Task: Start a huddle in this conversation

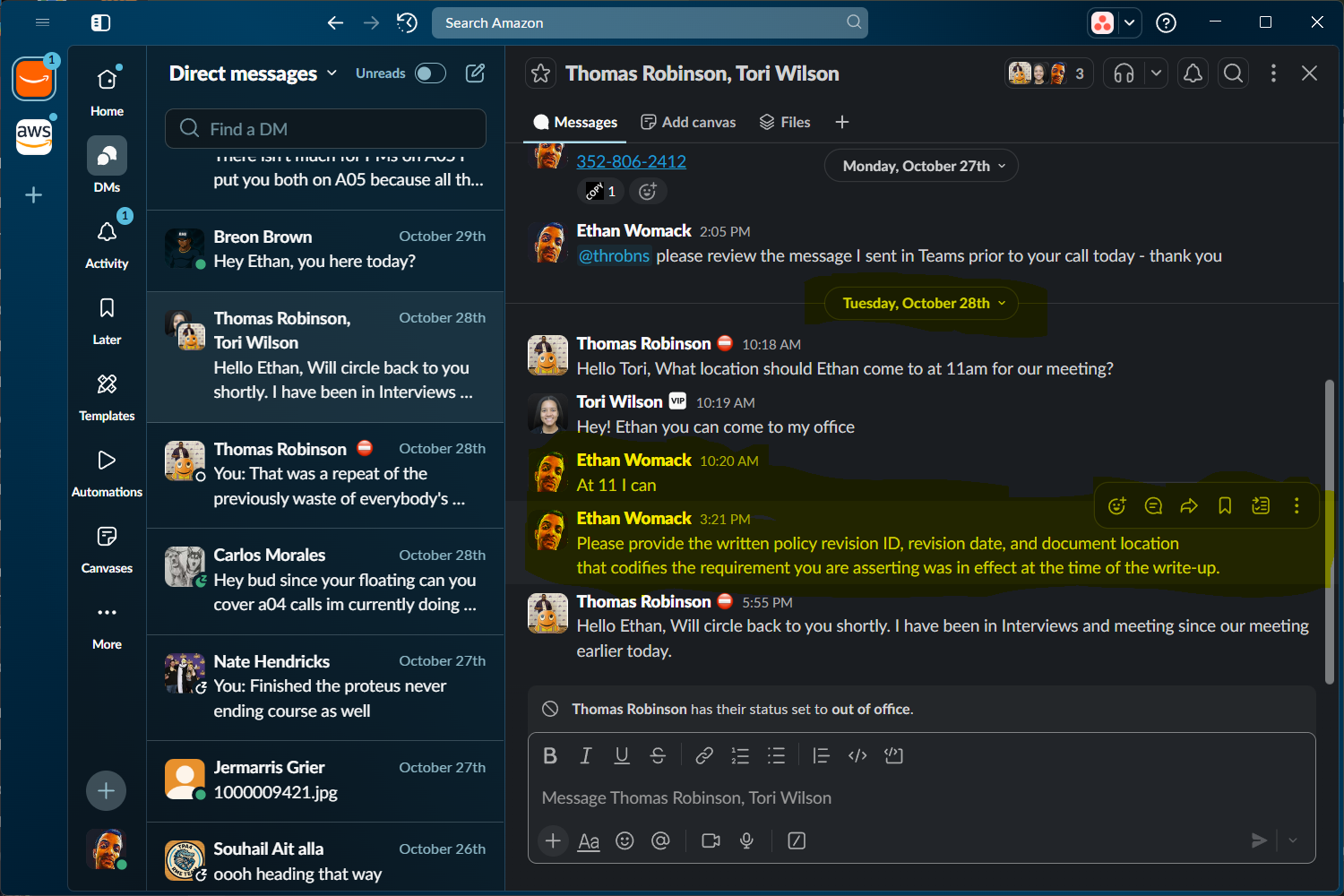Action: pyautogui.click(x=1124, y=73)
